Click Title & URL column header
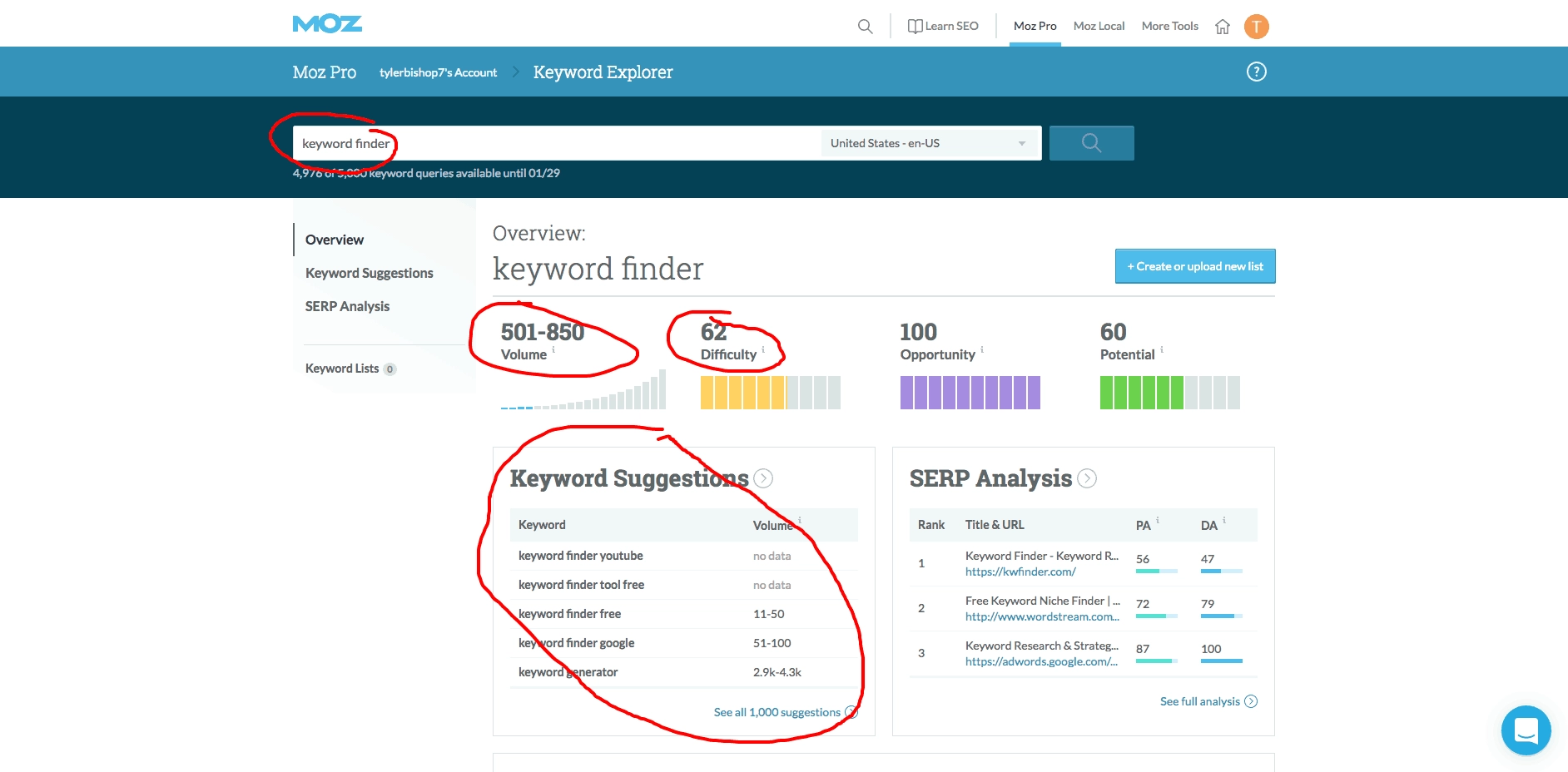This screenshot has width=1568, height=772. 995,525
